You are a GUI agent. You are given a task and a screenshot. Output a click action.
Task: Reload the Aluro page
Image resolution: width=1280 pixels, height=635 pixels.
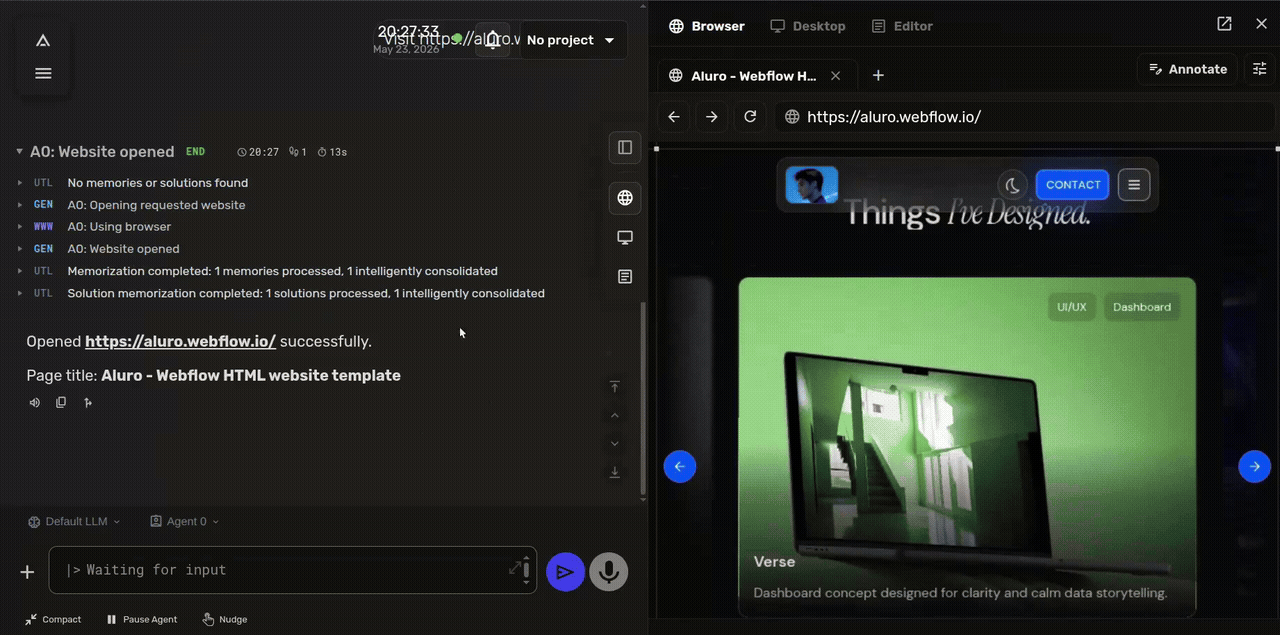point(750,117)
